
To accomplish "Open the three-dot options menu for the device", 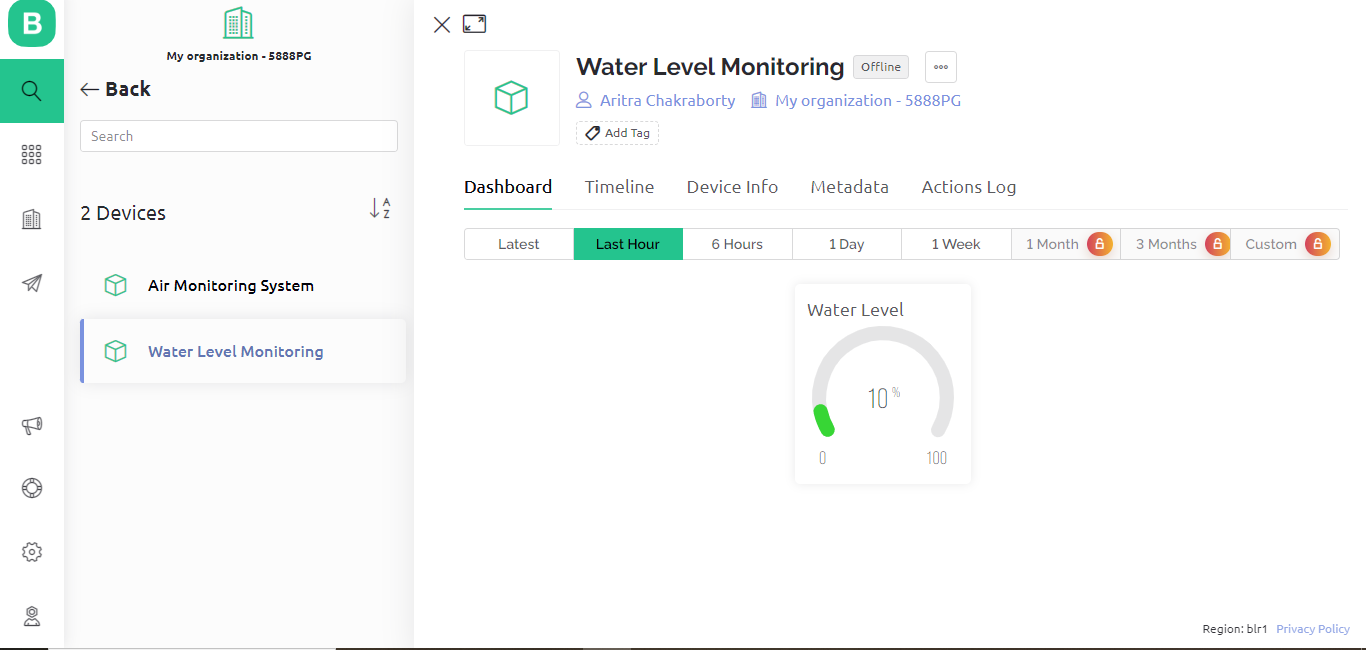I will [x=939, y=66].
